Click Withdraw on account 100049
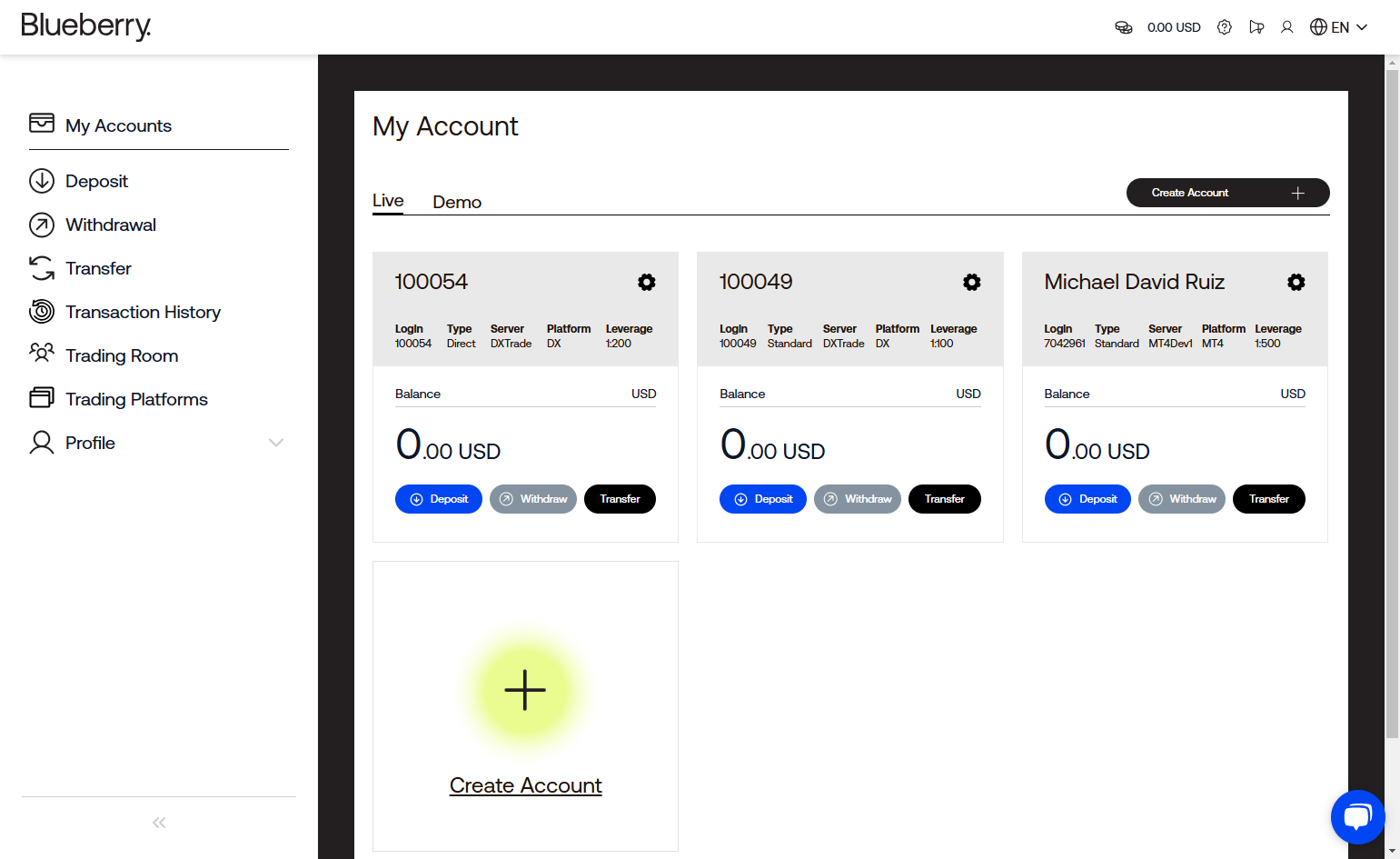 (x=858, y=499)
